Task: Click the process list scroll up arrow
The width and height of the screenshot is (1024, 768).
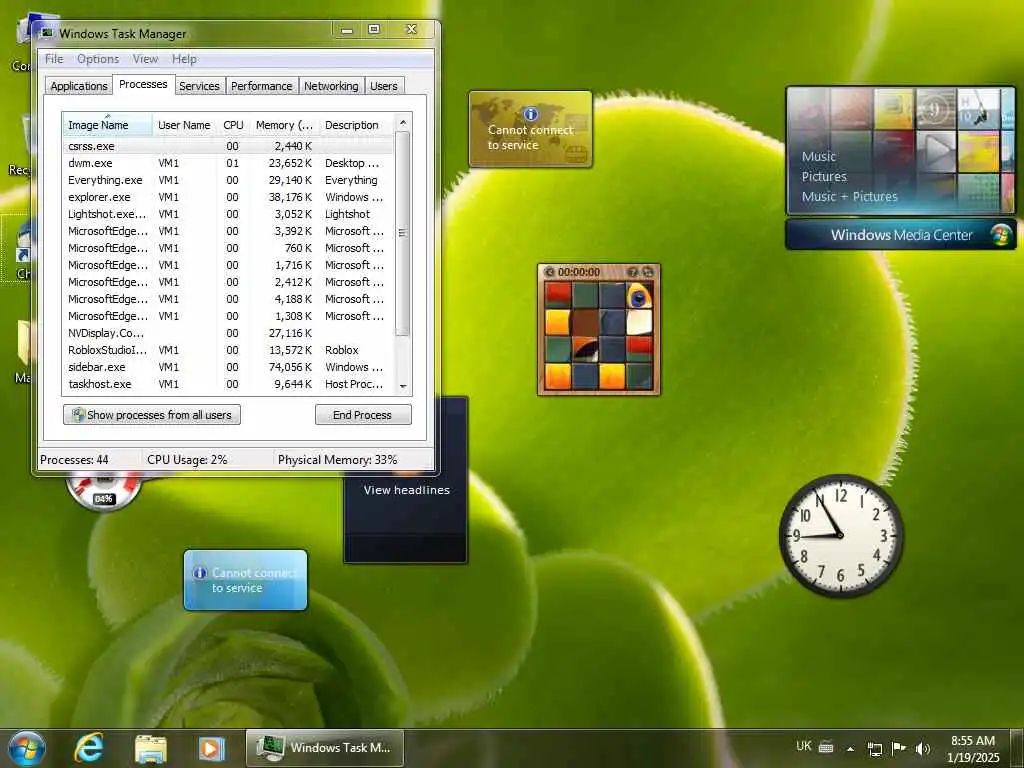Action: (x=403, y=123)
